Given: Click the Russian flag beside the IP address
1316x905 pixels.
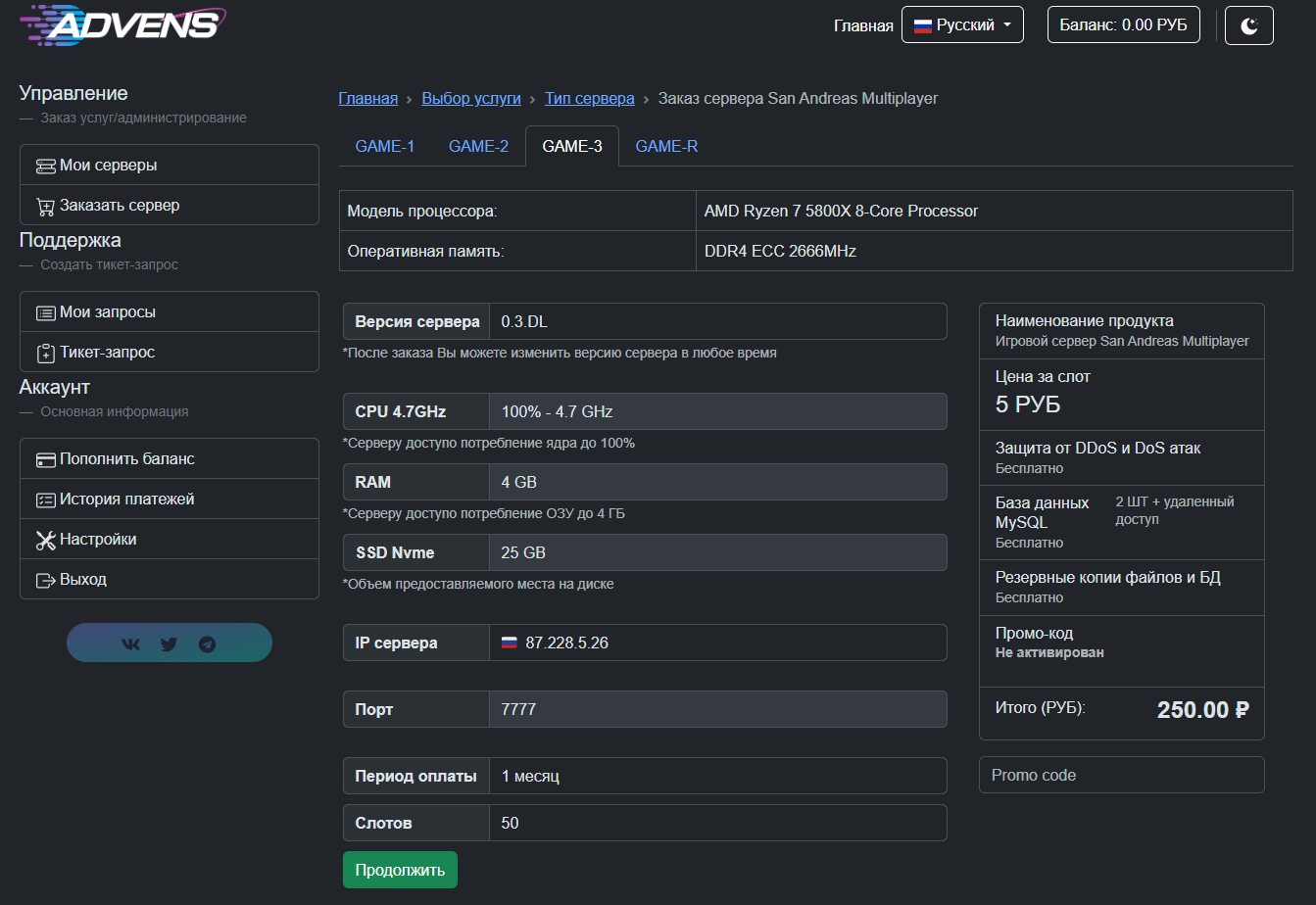Looking at the screenshot, I should point(509,643).
